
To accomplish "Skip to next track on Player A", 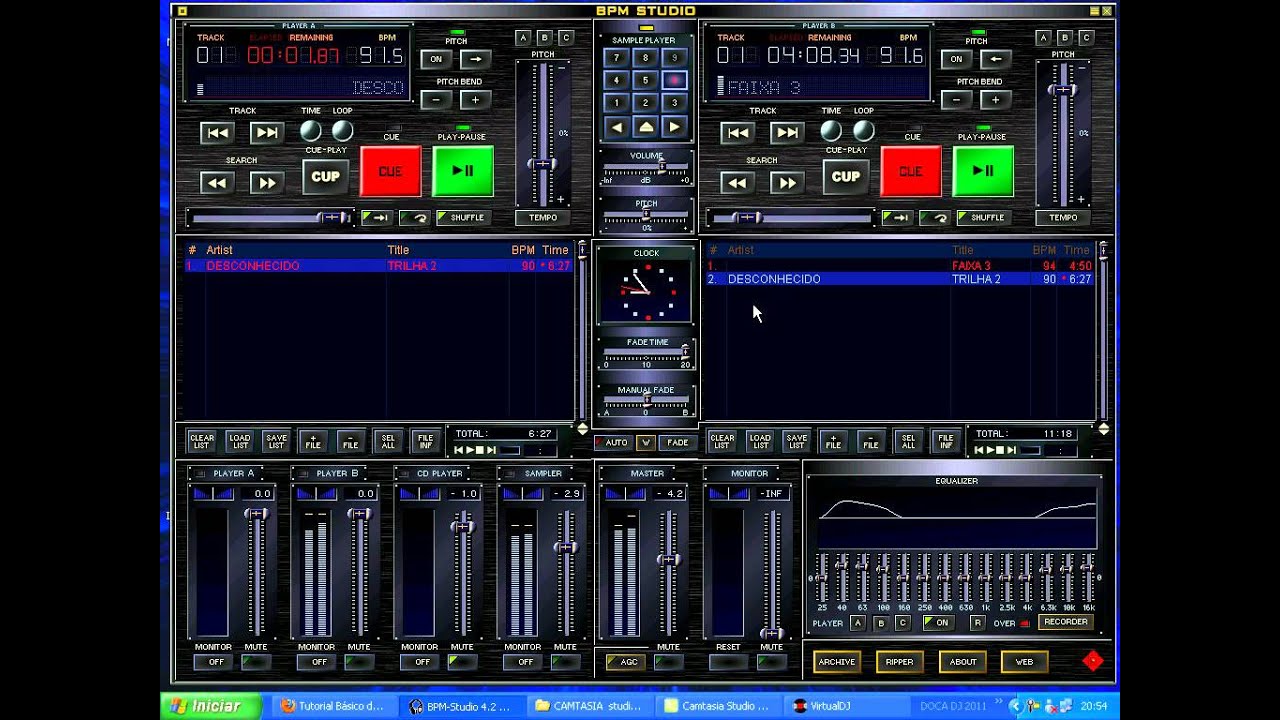I will coord(266,132).
